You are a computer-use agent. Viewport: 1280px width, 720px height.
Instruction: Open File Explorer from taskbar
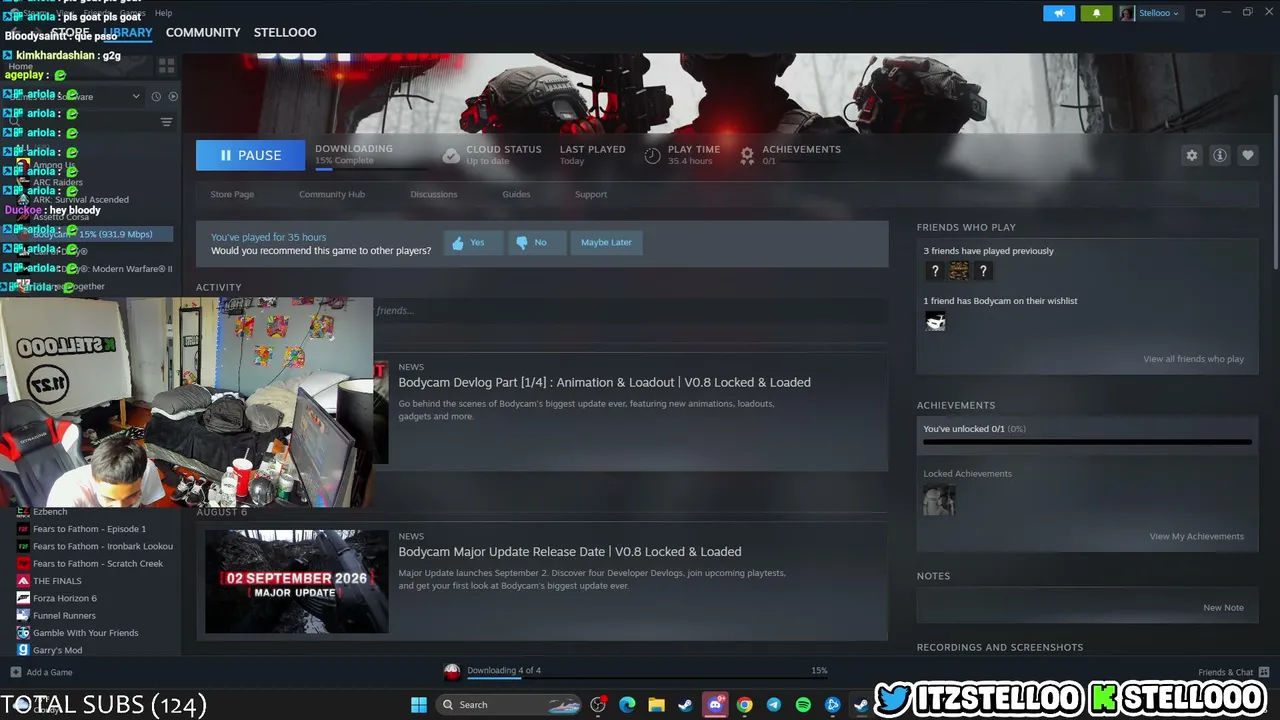tap(656, 705)
